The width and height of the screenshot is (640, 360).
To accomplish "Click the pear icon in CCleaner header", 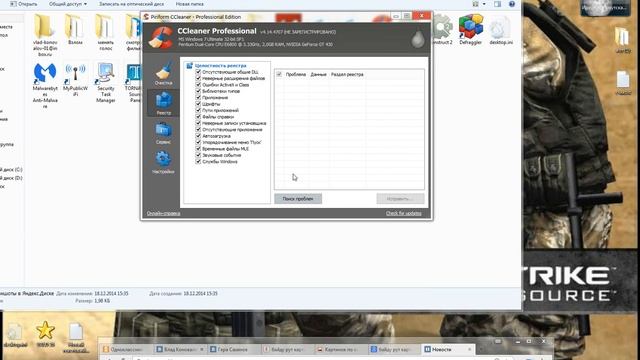I will [417, 39].
